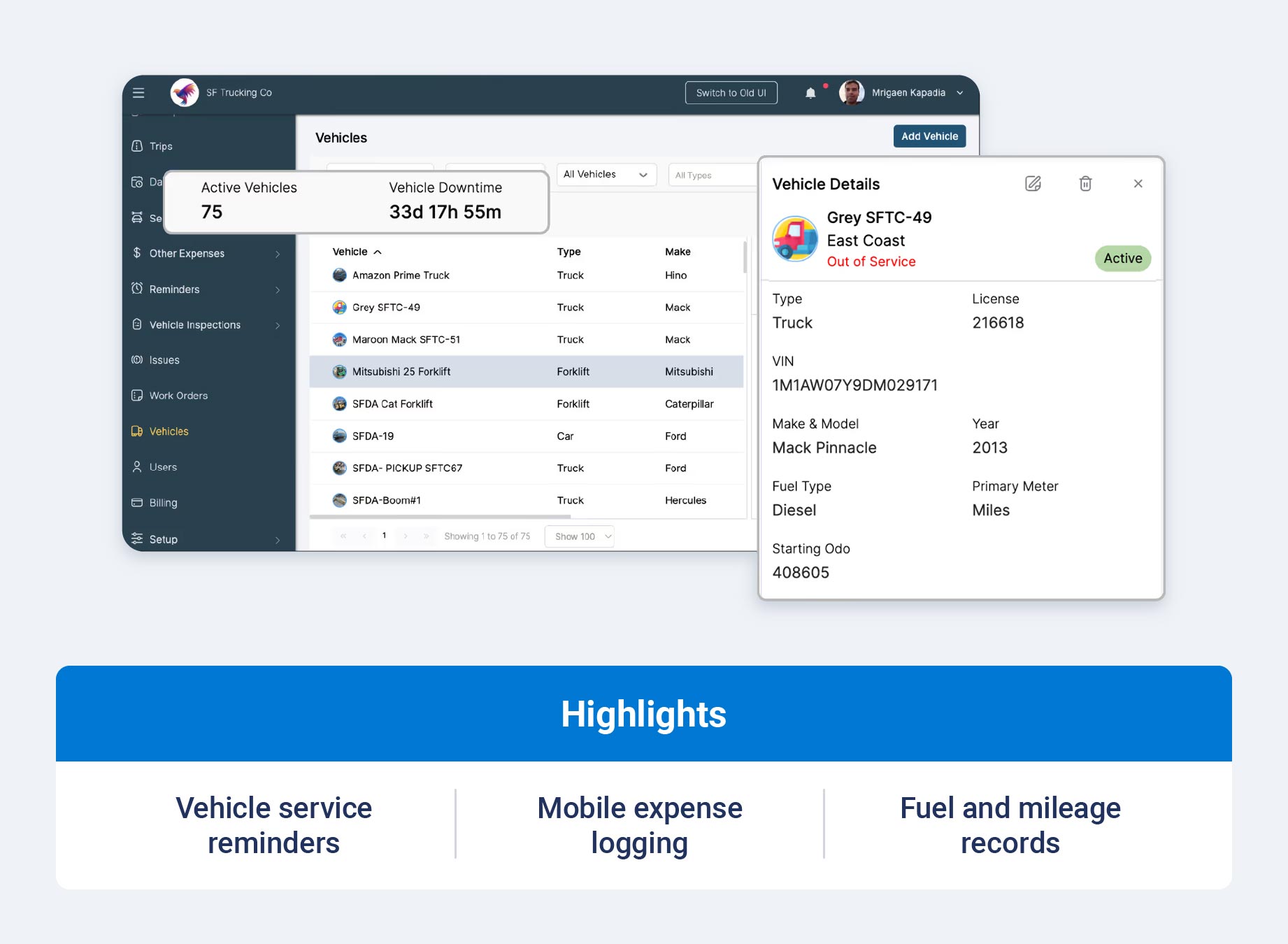This screenshot has height=944, width=1288.
Task: Select the SFDA- PICKUP SFTC67 row
Action: (x=527, y=469)
